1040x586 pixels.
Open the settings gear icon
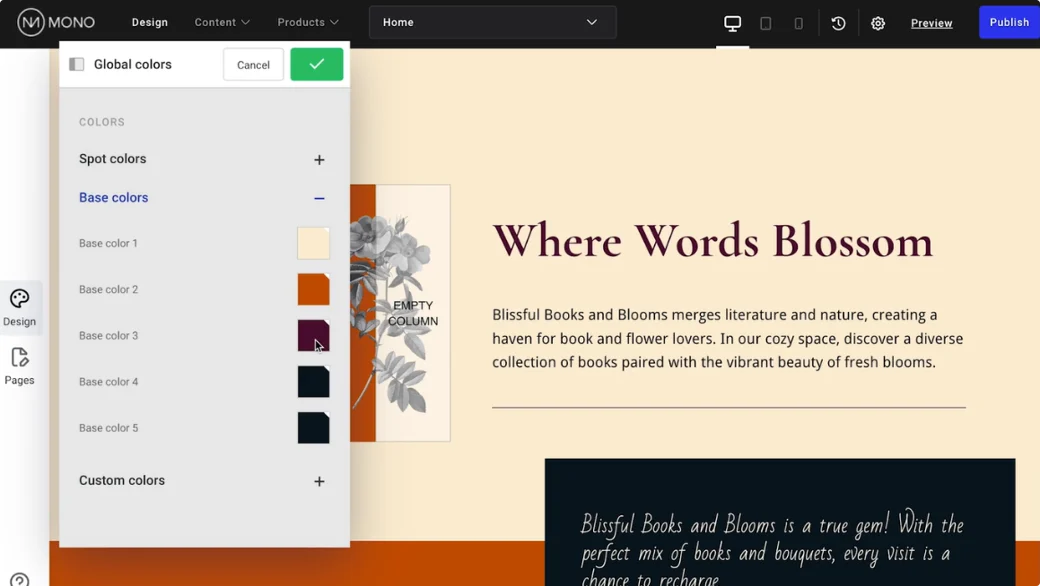tap(878, 23)
